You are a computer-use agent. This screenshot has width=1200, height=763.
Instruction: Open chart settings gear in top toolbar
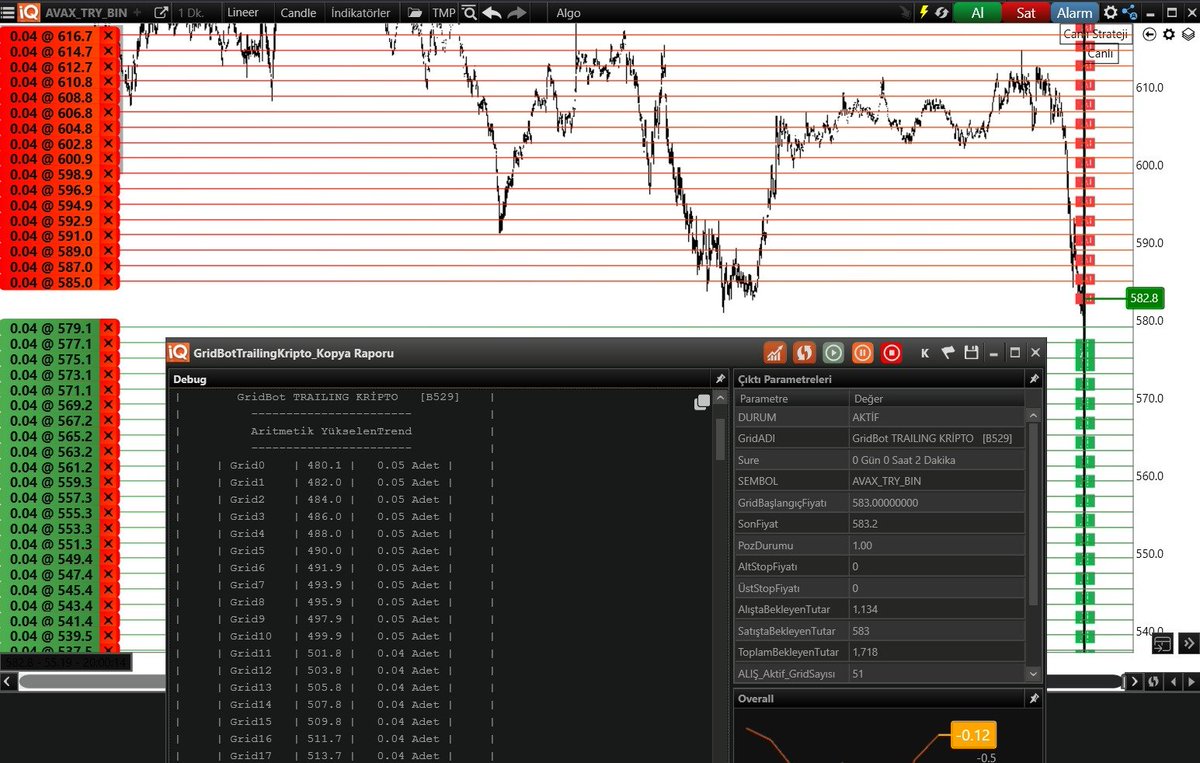pos(1110,13)
